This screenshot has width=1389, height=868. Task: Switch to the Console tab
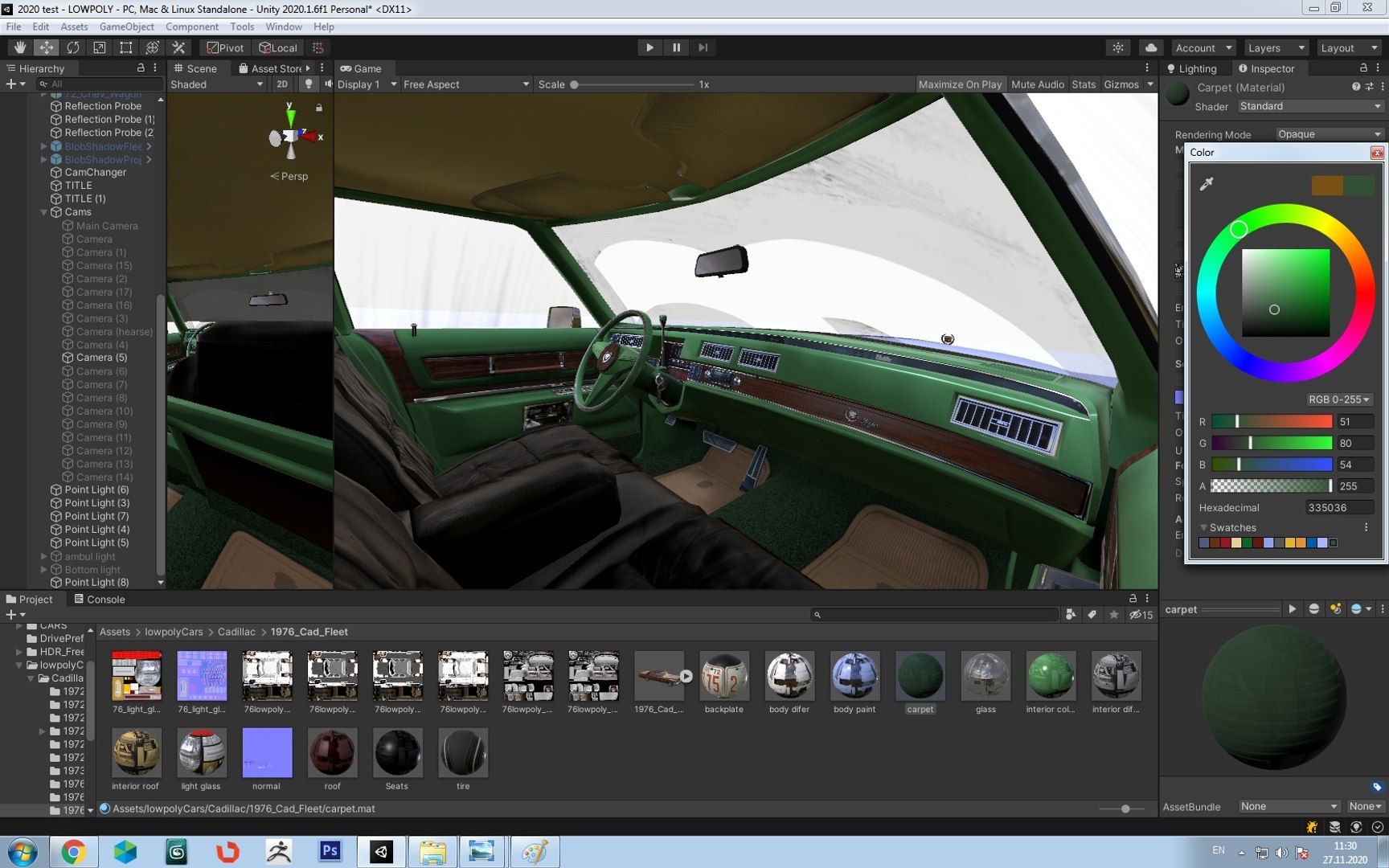click(99, 599)
